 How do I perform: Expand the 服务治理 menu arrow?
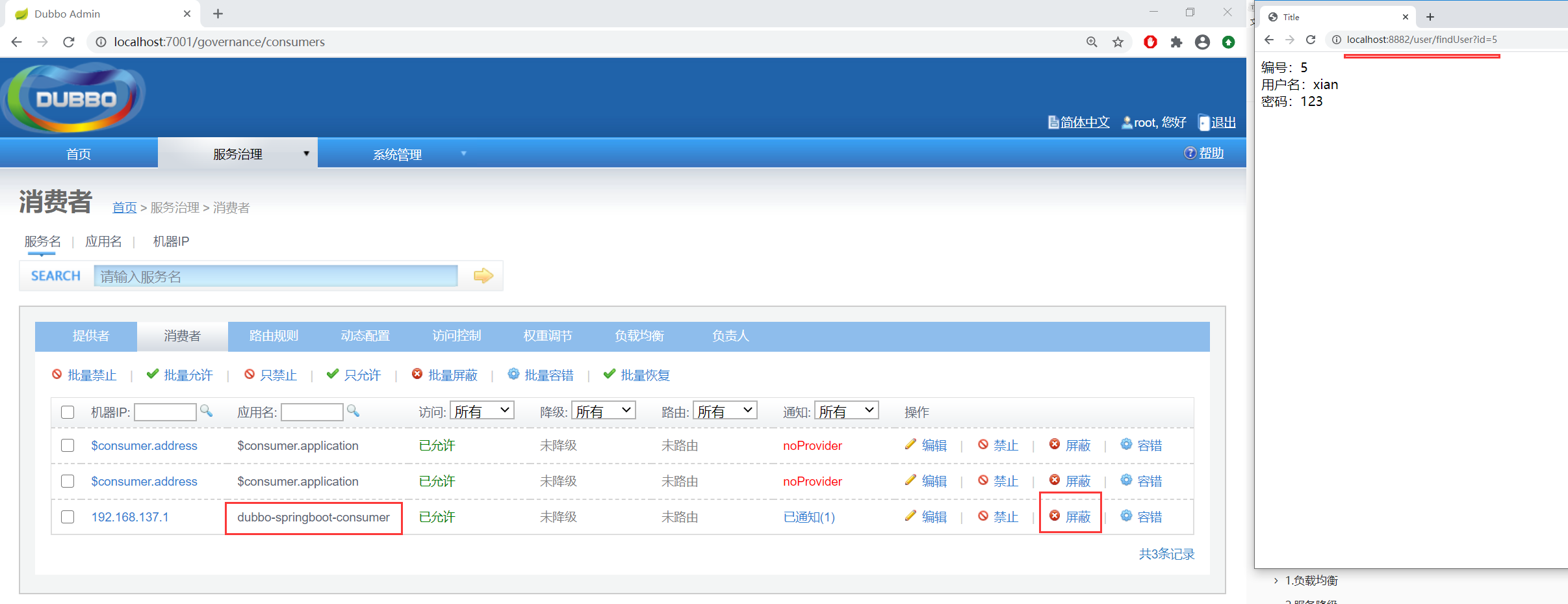click(306, 153)
